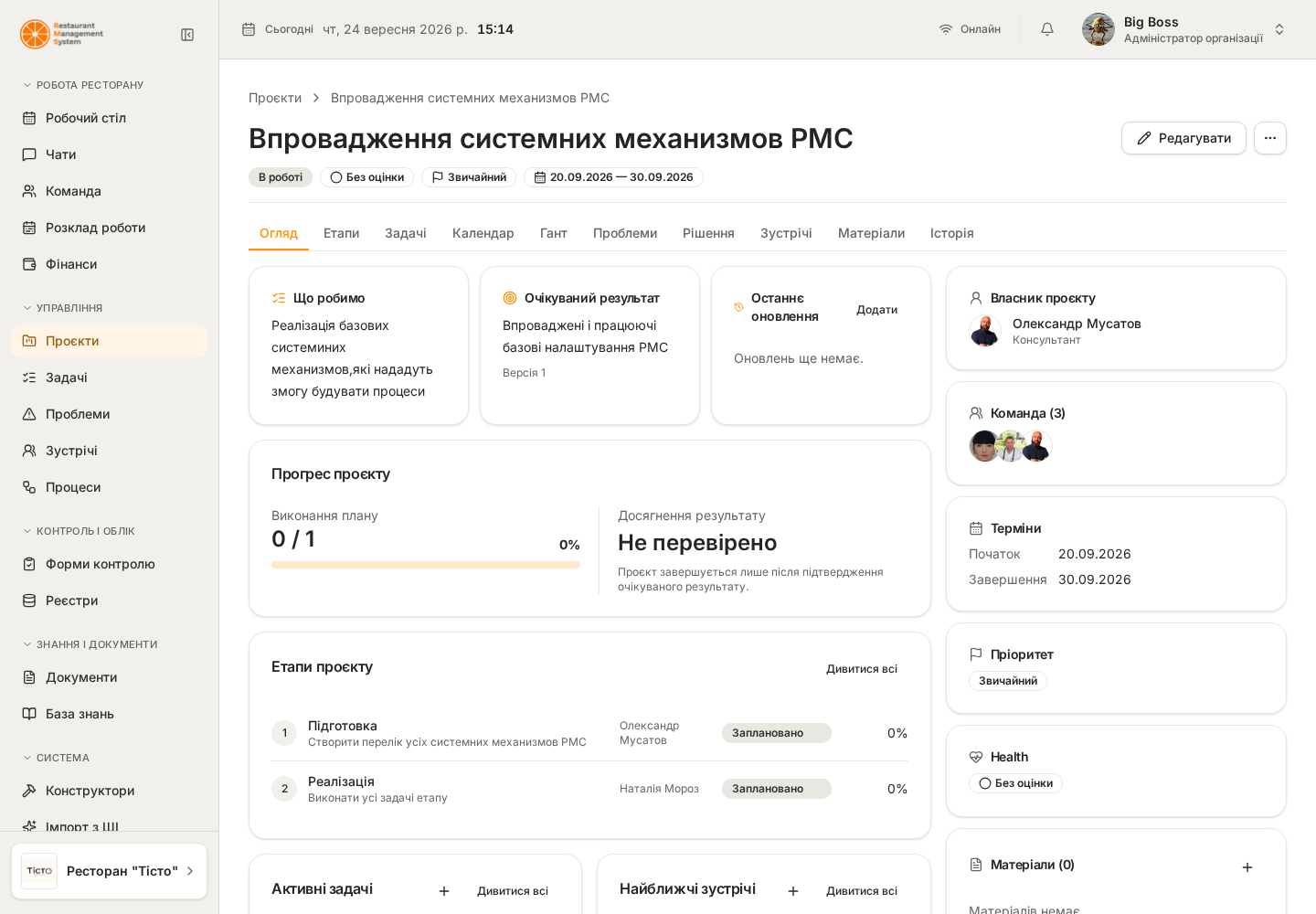
Task: Click the date range 20.09.2026 — 30.09.2026 badge
Action: (x=613, y=177)
